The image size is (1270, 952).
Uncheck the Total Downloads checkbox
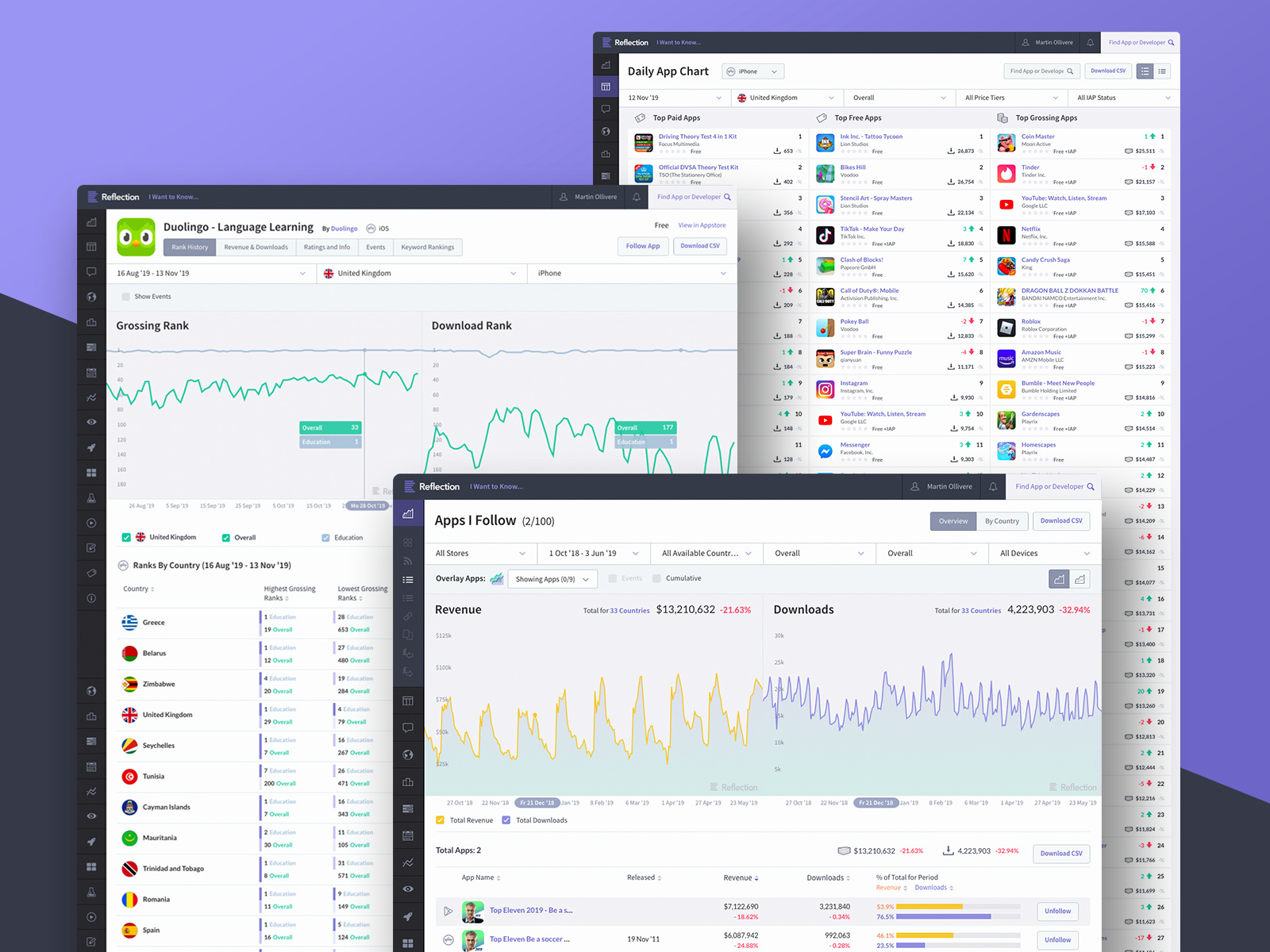506,820
